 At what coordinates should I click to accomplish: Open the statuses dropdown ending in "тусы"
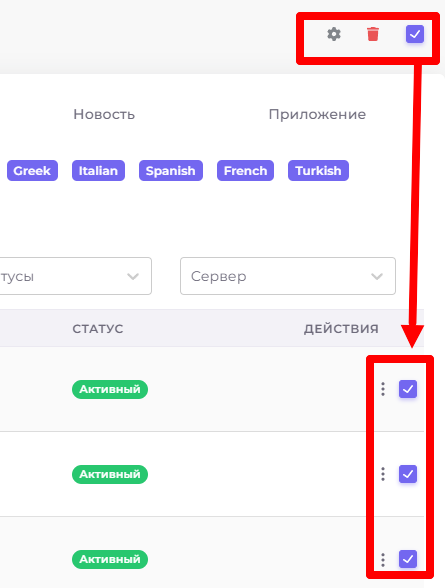[75, 276]
